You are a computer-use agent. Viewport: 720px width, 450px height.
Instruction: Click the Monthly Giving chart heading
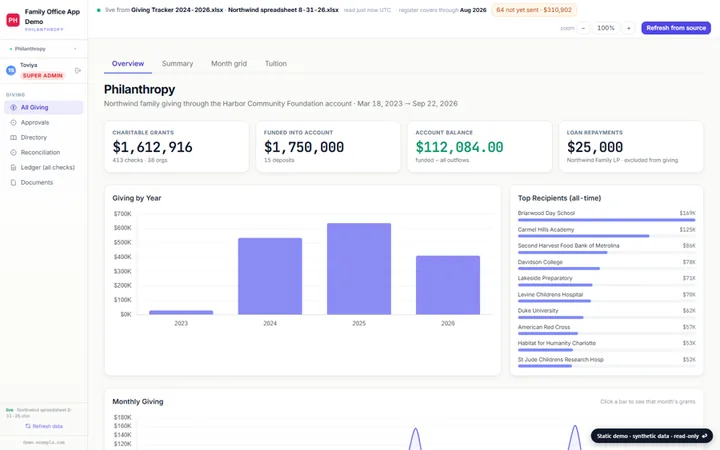[138, 401]
